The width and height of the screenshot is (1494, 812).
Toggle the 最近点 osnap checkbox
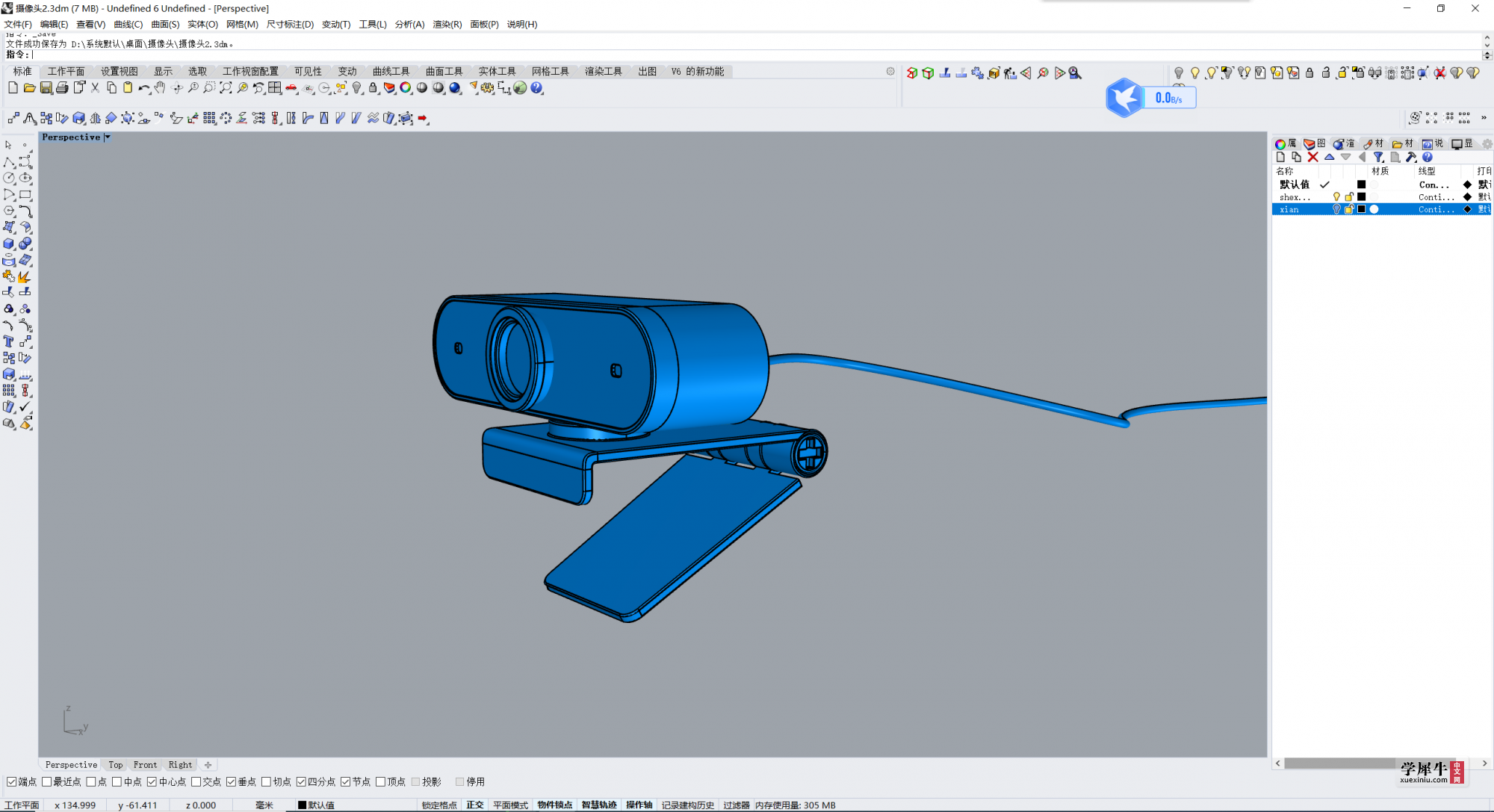tap(46, 781)
